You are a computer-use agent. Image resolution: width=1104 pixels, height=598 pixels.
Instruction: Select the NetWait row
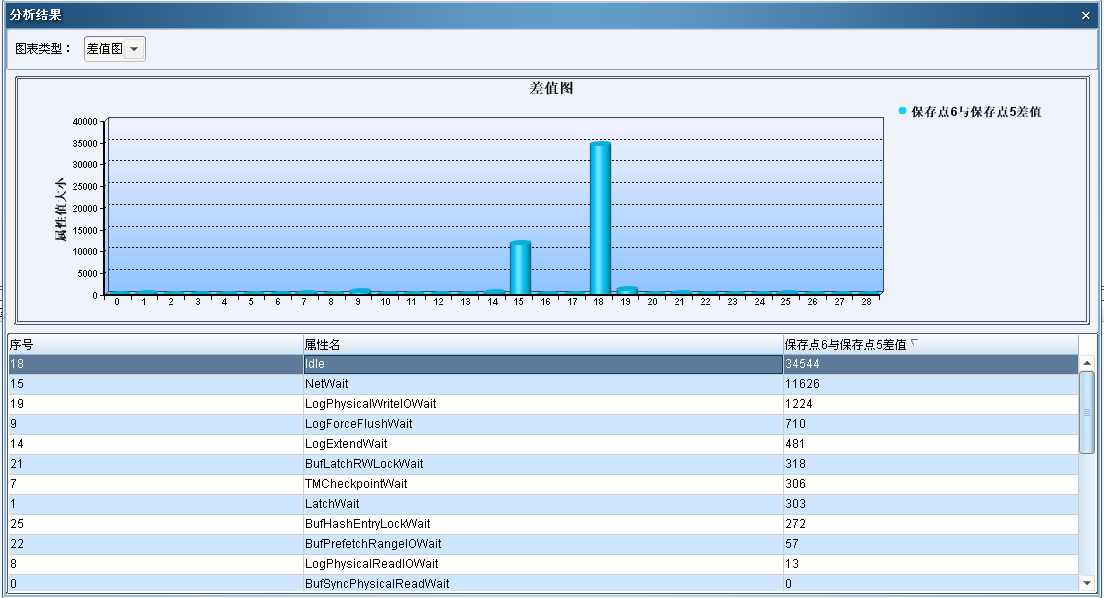(x=542, y=384)
